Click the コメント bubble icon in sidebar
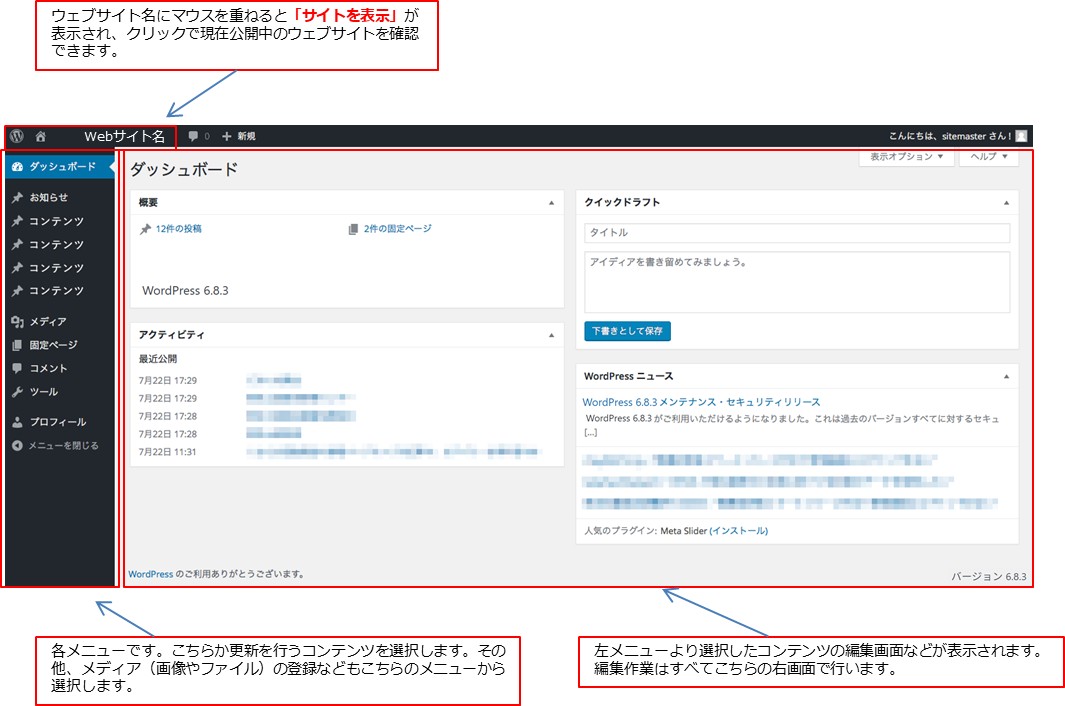Screen dimensions: 1065x706 [18, 368]
